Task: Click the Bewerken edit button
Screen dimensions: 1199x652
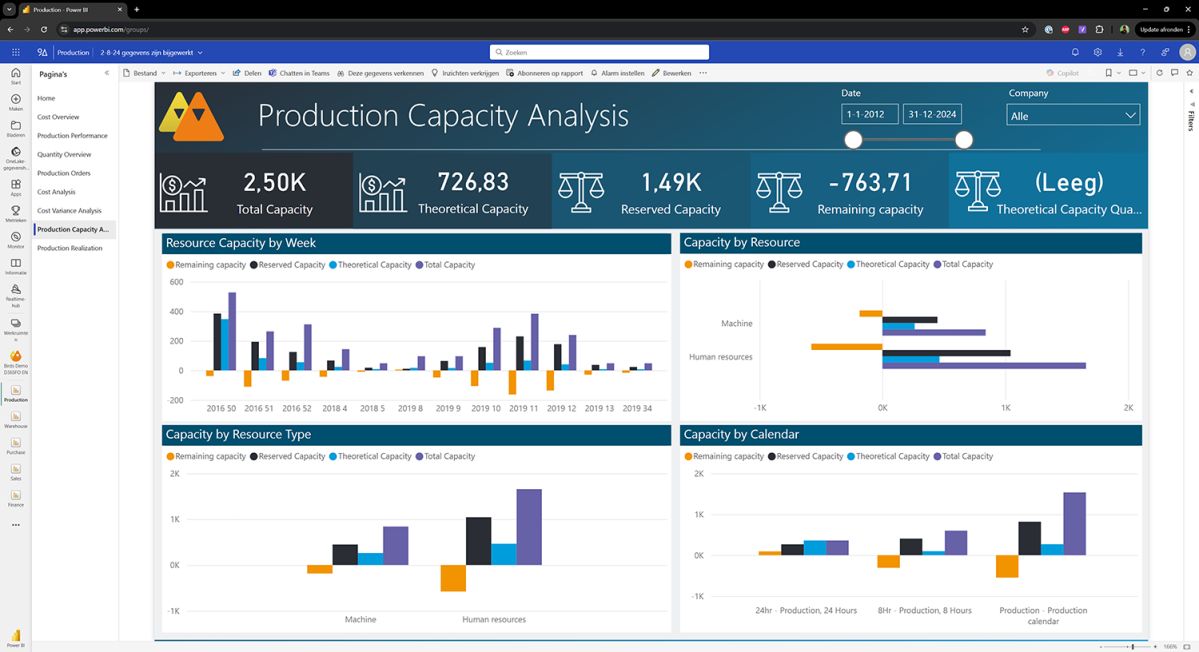Action: tap(672, 73)
